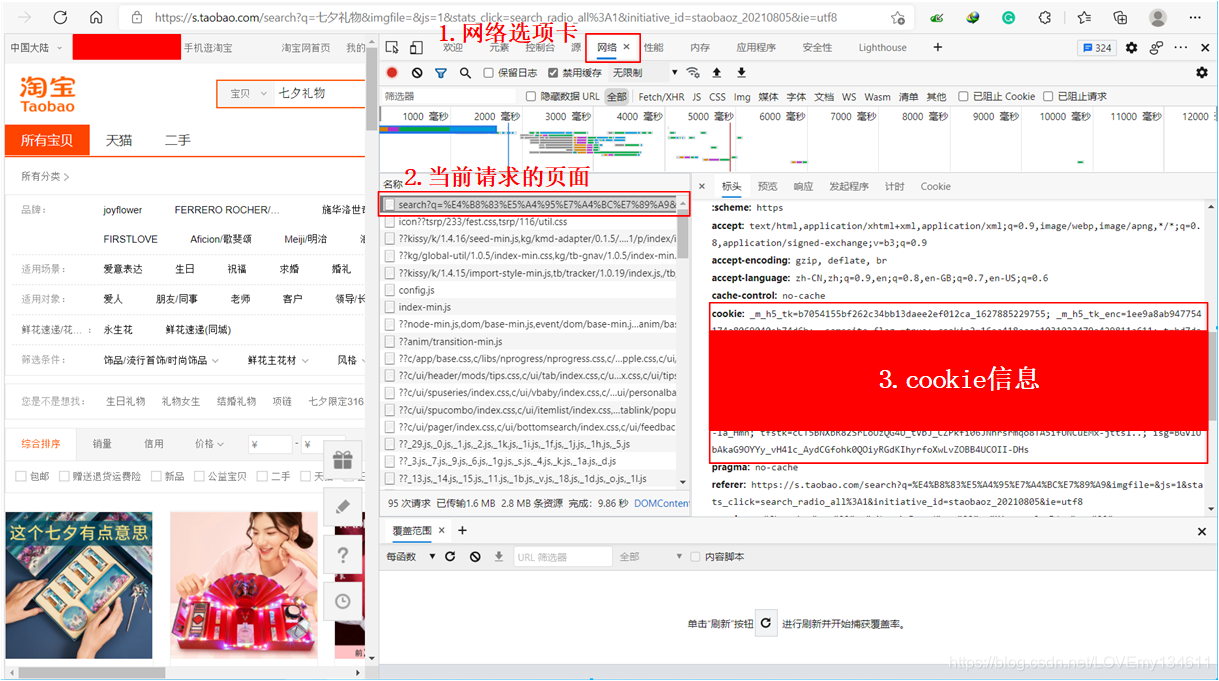The image size is (1219, 681).
Task: Click the browser forward arrow
Action: click(24, 17)
